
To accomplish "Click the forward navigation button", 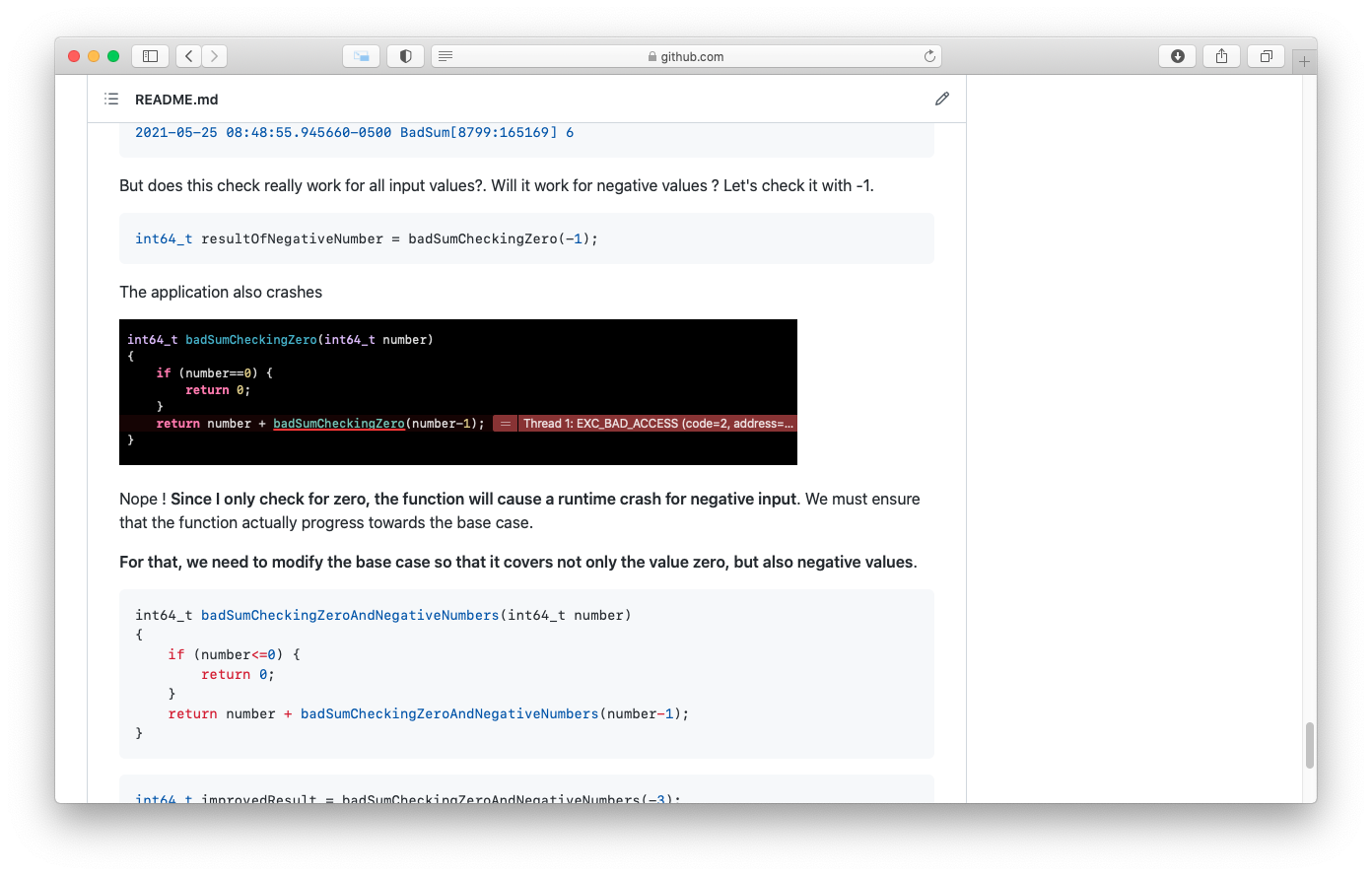I will coord(214,56).
